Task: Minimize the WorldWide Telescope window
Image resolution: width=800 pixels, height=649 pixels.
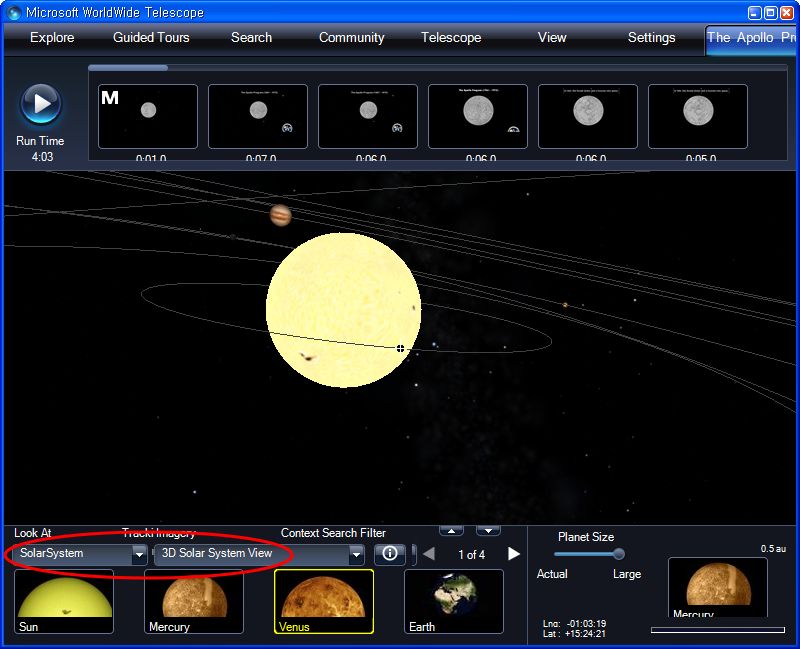Action: click(x=755, y=13)
